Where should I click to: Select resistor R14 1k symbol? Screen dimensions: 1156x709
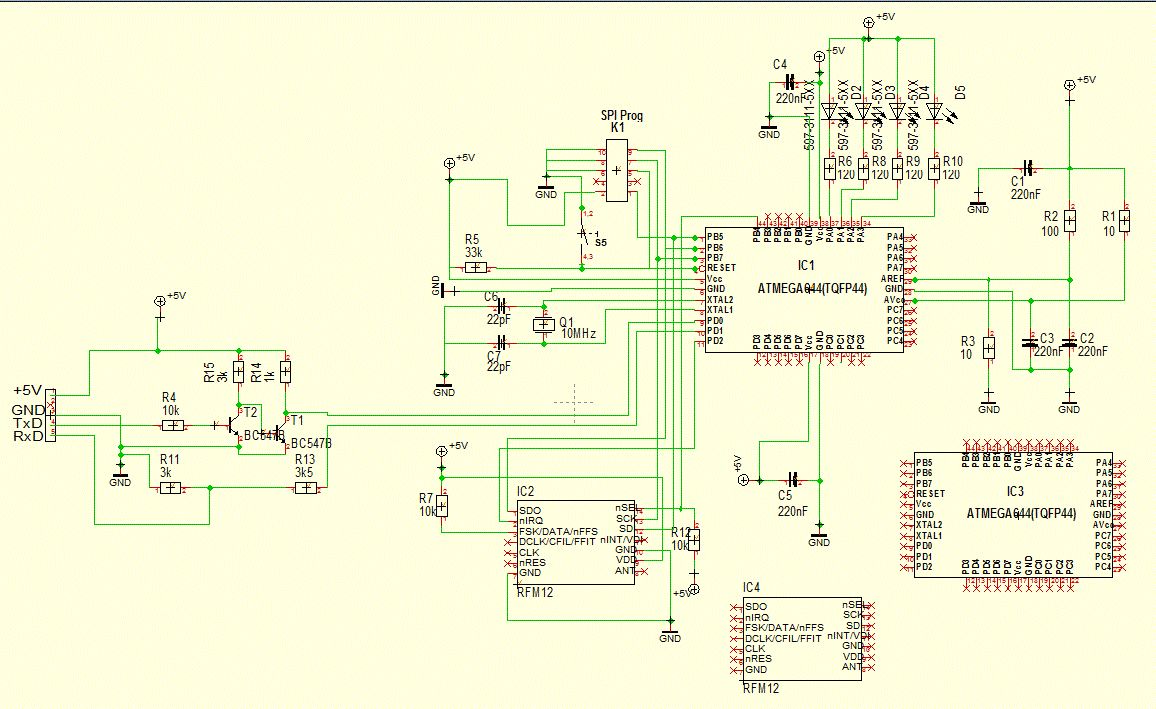286,371
